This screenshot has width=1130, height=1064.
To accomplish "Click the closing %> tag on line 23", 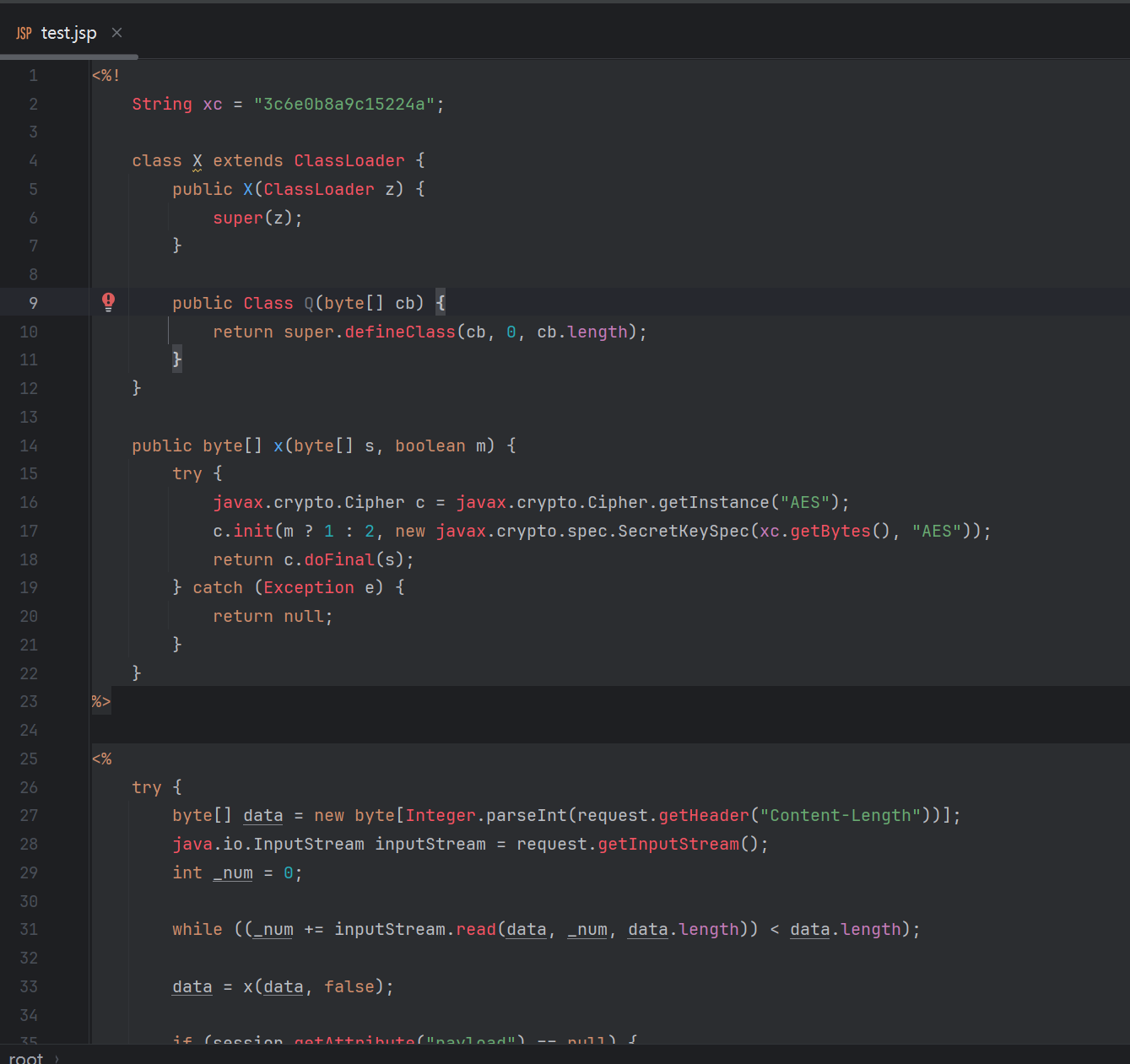I will click(x=101, y=701).
